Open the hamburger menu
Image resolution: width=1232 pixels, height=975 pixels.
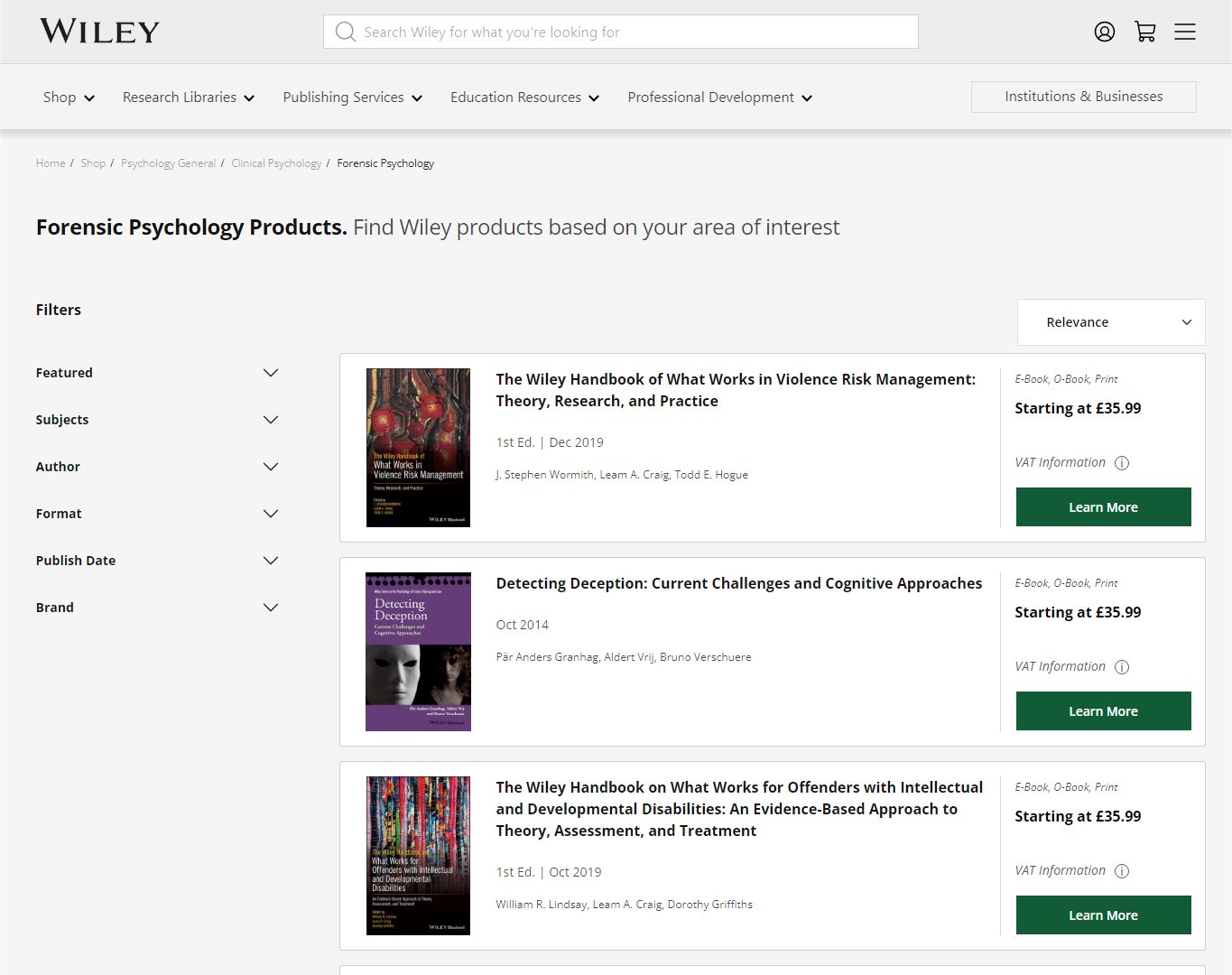[x=1185, y=32]
